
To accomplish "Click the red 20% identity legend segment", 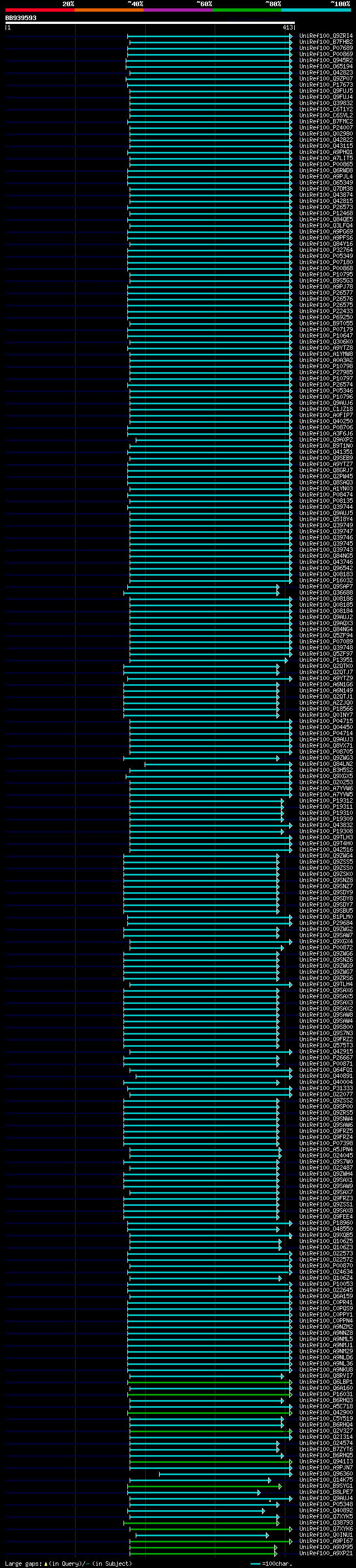I will click(x=40, y=10).
